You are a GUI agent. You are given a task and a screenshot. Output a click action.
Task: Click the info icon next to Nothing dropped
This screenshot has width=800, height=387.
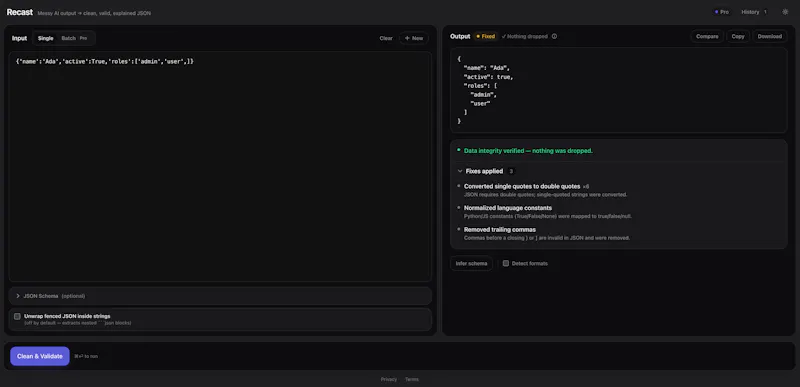[554, 36]
